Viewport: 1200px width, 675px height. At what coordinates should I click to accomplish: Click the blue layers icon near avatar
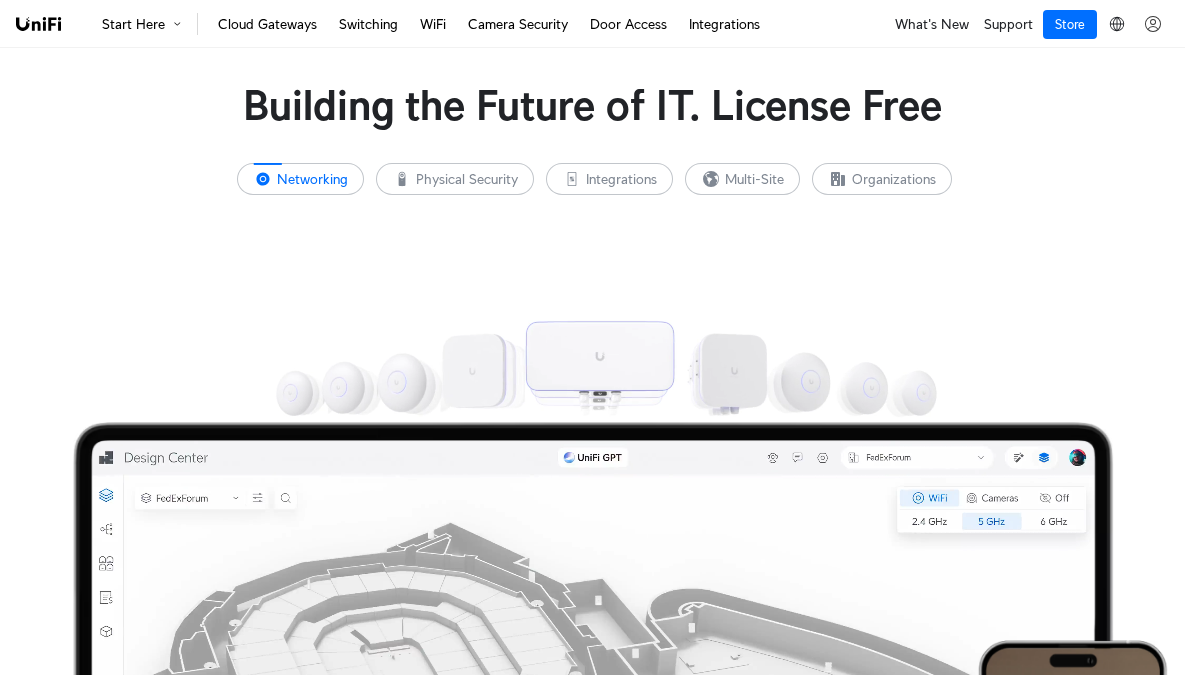(x=1044, y=457)
